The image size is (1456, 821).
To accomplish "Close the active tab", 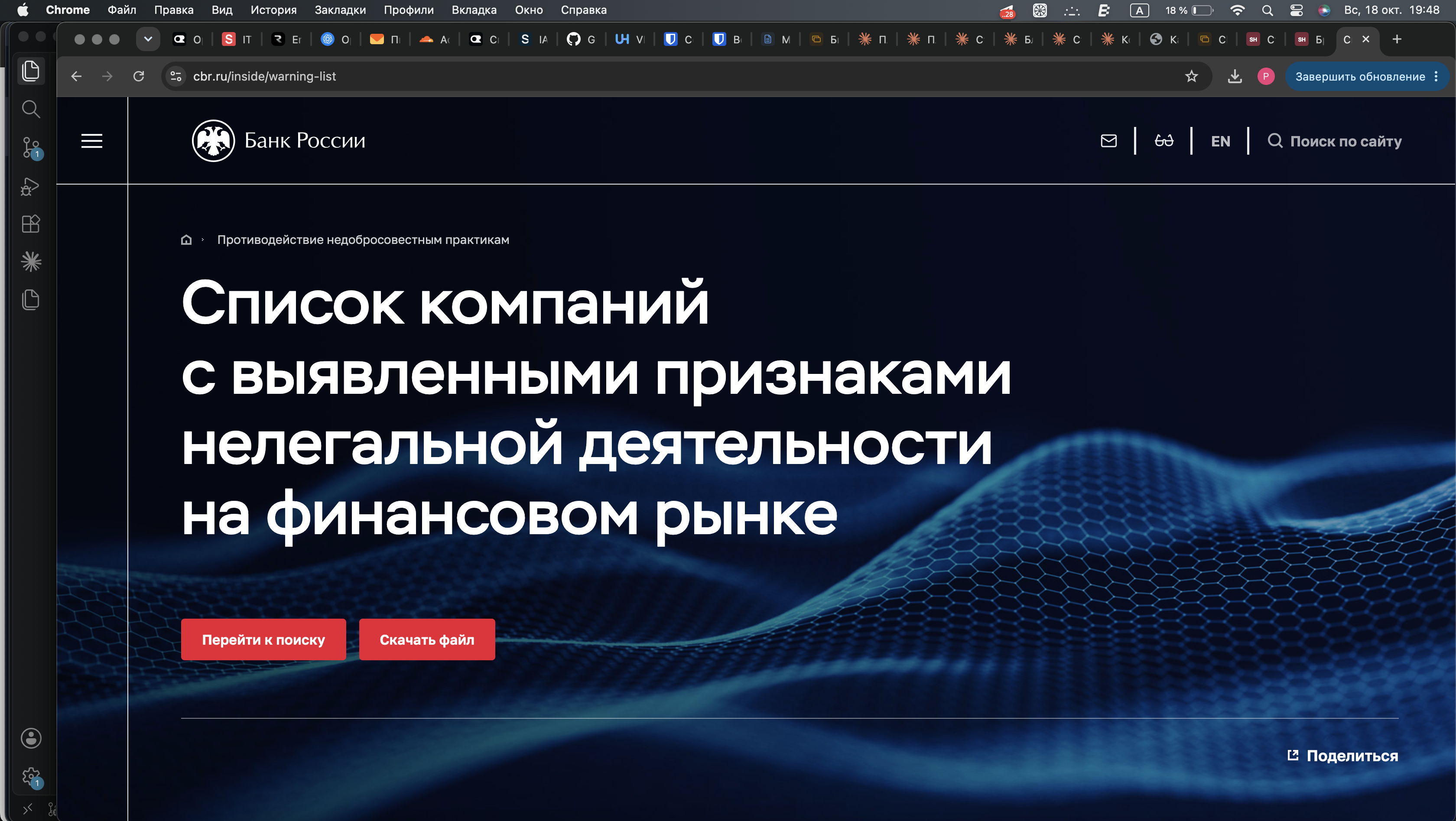I will [1365, 39].
